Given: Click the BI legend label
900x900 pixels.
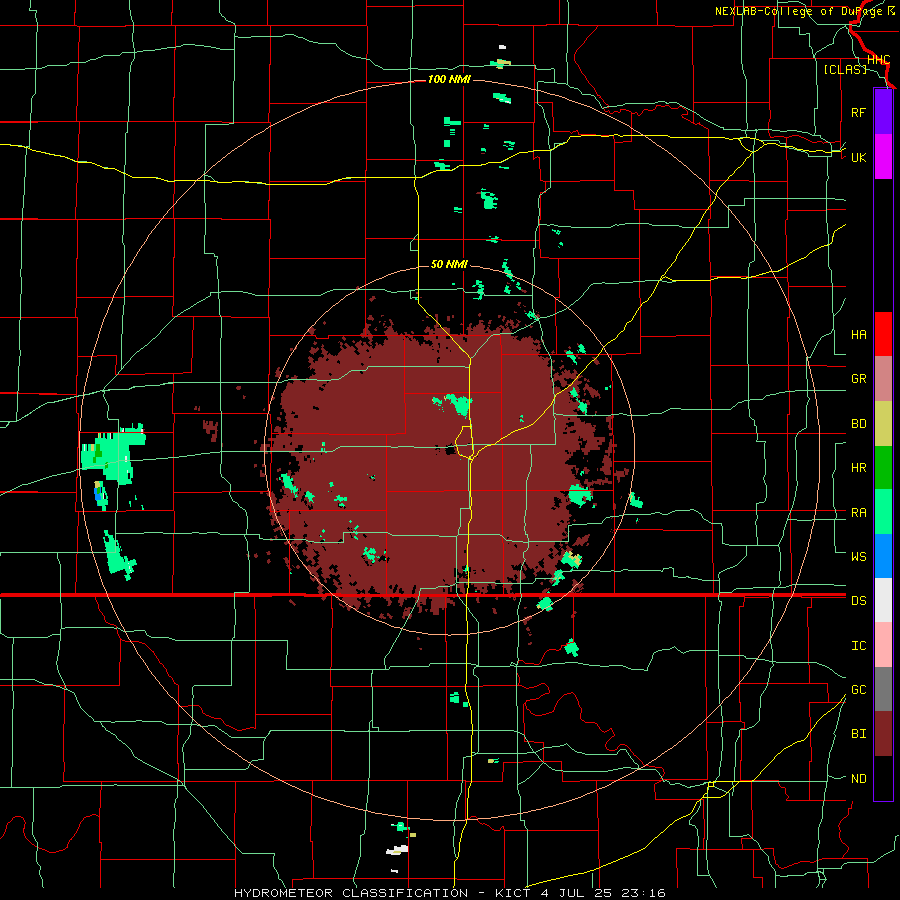Looking at the screenshot, I should [x=858, y=734].
